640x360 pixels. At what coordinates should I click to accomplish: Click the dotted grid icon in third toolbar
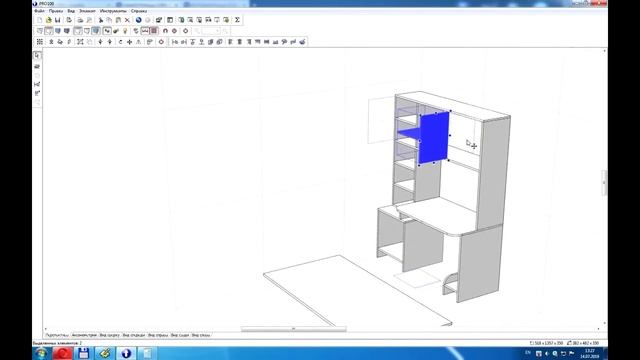pos(40,42)
